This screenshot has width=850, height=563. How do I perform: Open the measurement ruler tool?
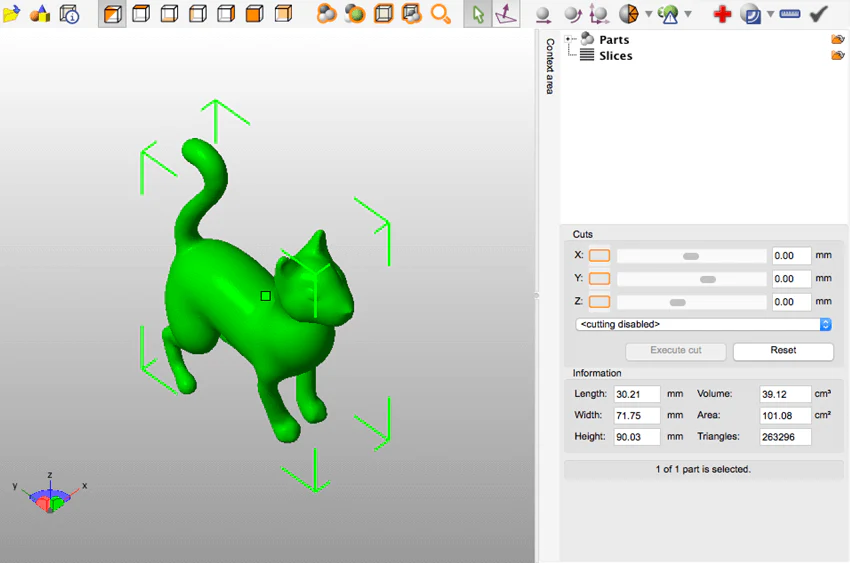(x=790, y=14)
